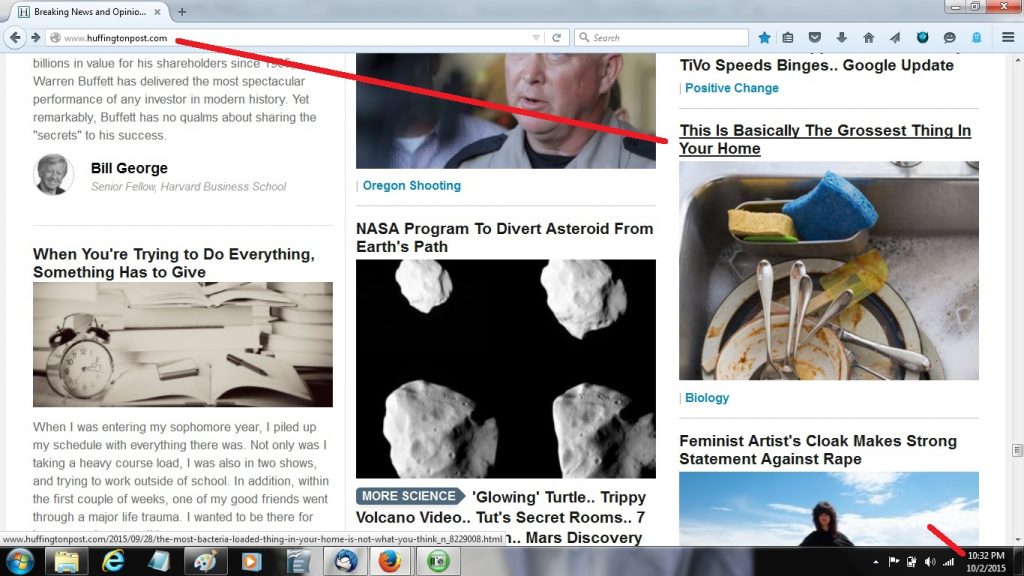Open the Action Center flag in the tray
This screenshot has width=1024, height=576.
pyautogui.click(x=893, y=562)
